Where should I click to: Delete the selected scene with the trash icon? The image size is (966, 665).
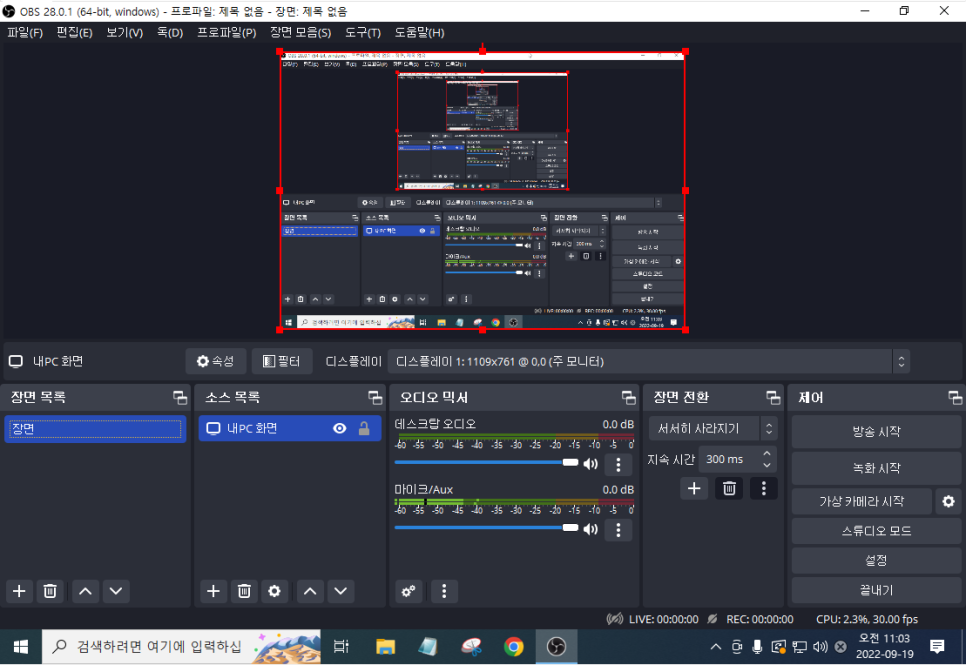[50, 591]
